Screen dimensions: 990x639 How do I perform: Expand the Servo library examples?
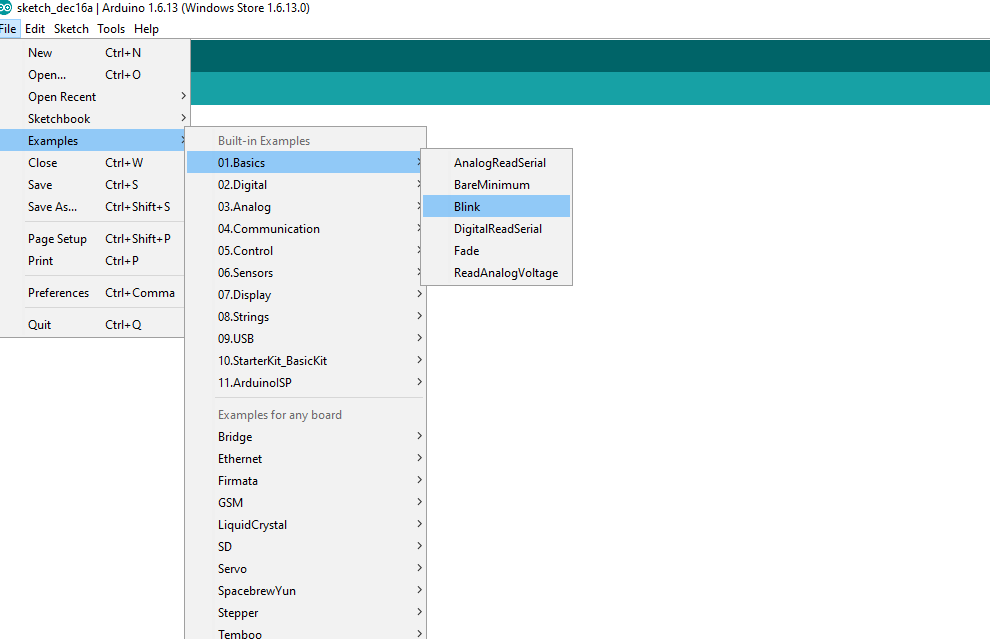click(232, 569)
